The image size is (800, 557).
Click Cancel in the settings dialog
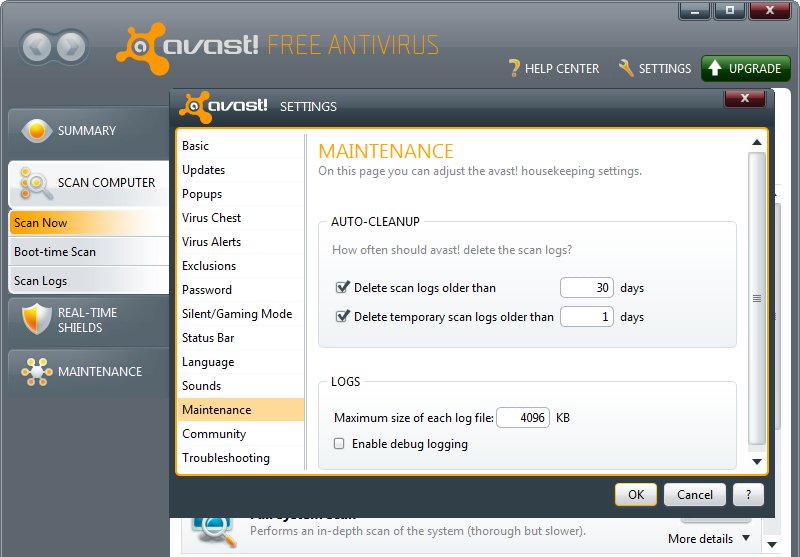[x=694, y=495]
